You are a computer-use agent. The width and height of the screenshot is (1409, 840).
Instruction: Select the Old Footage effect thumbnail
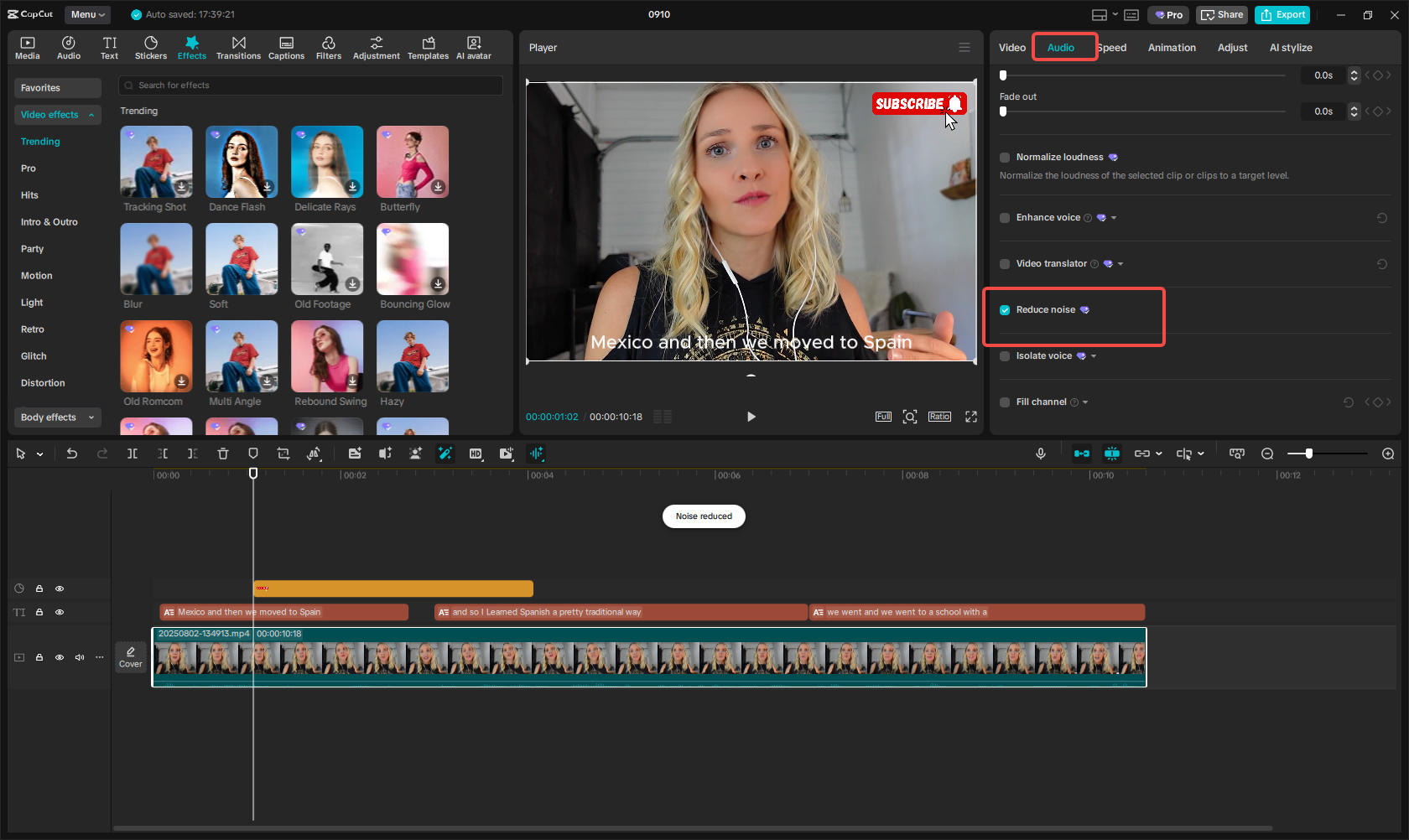327,259
